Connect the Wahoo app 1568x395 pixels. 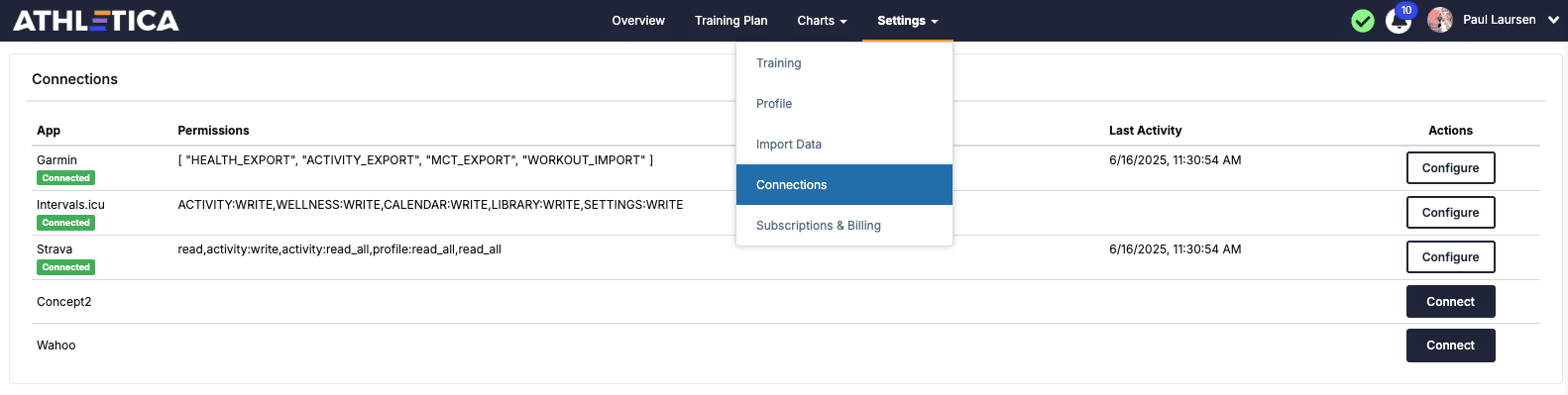tap(1450, 346)
